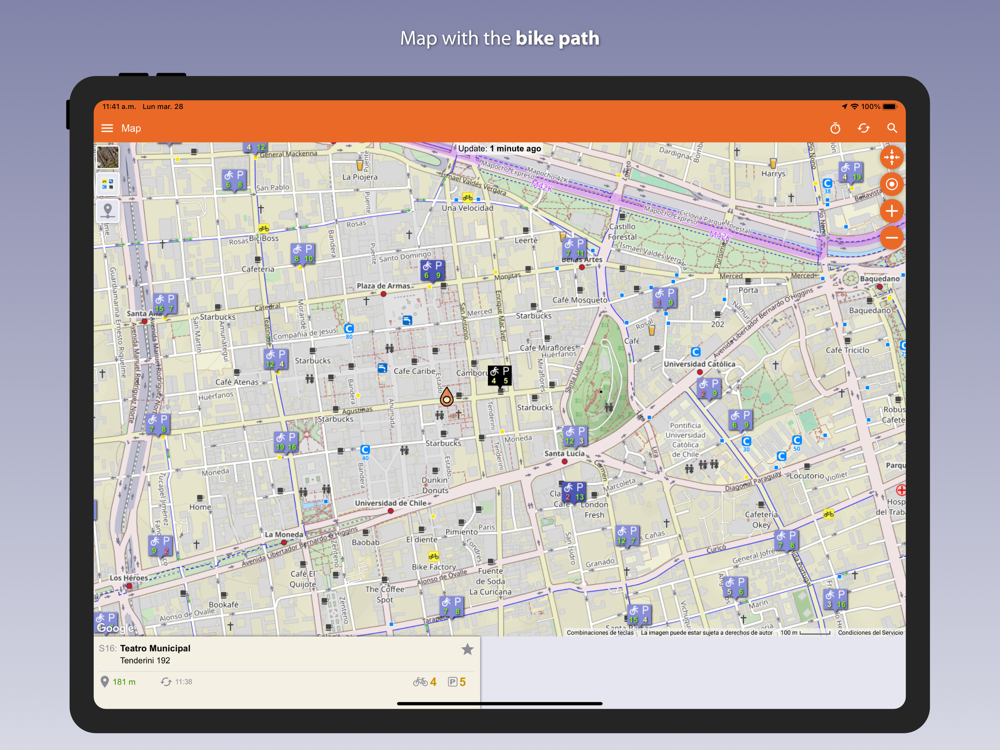Select the bike station marker showing 12 / 7 near Cañas
The image size is (1000, 750).
626,536
